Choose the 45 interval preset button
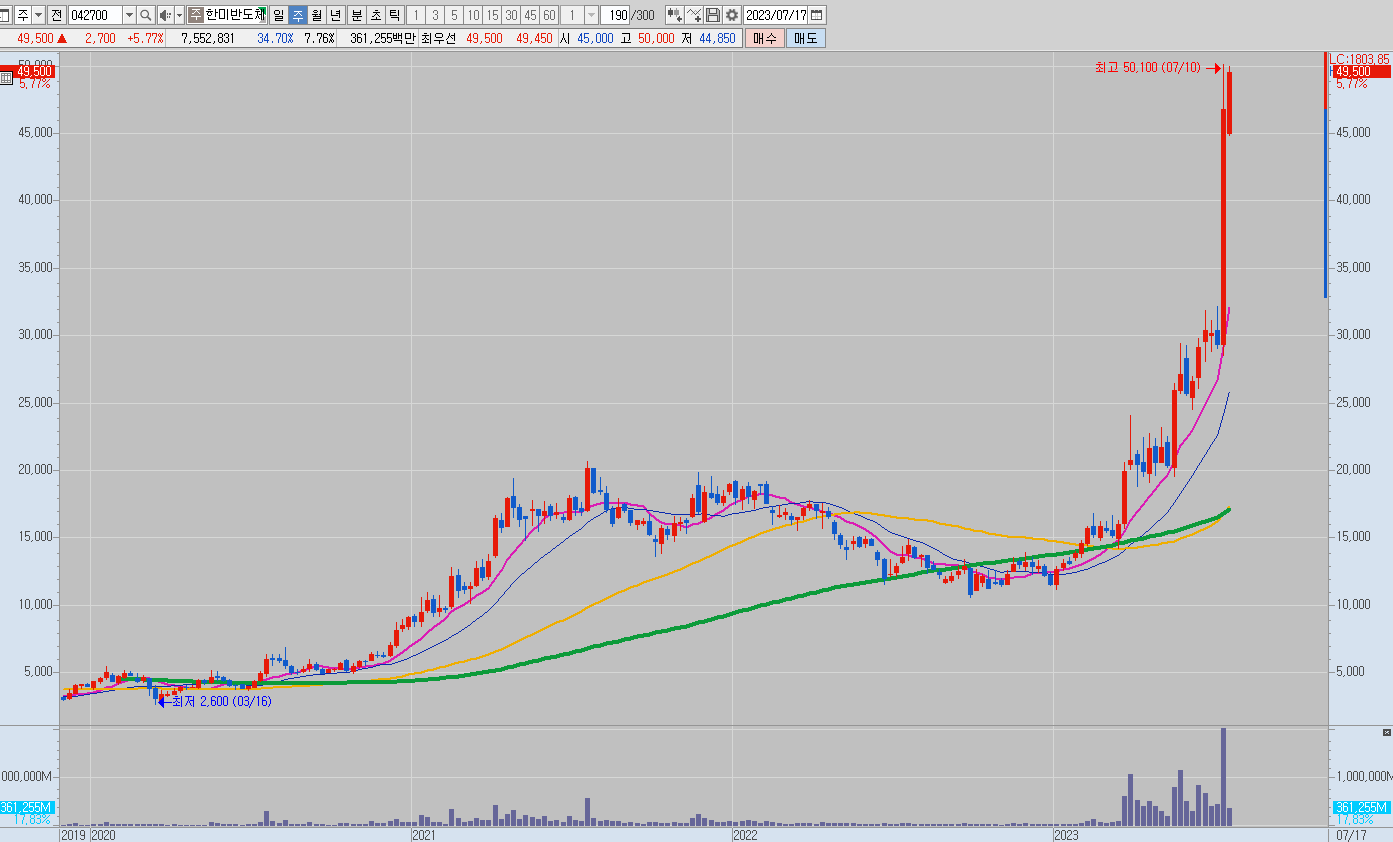Screen dimensions: 1393x842 (x=530, y=15)
